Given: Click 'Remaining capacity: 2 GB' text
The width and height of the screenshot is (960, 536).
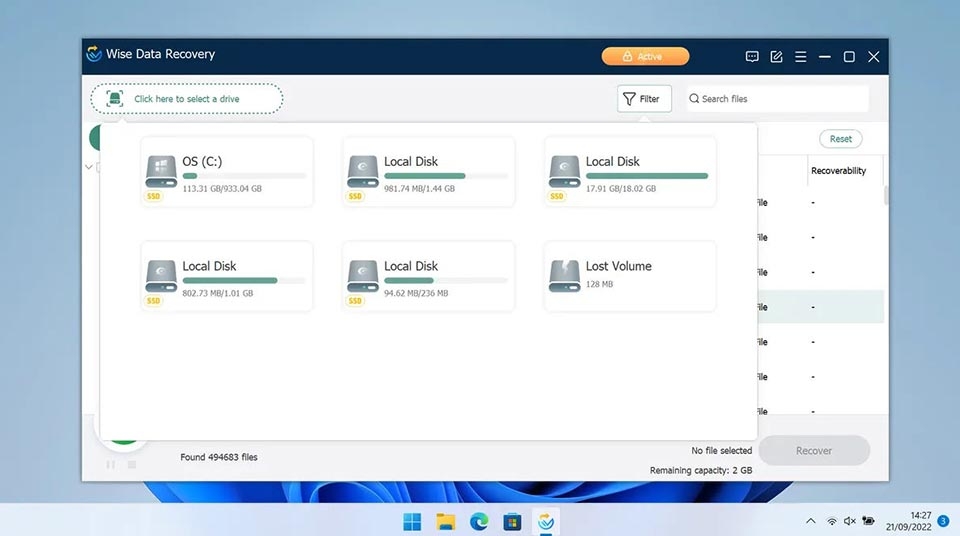Looking at the screenshot, I should click(x=701, y=470).
